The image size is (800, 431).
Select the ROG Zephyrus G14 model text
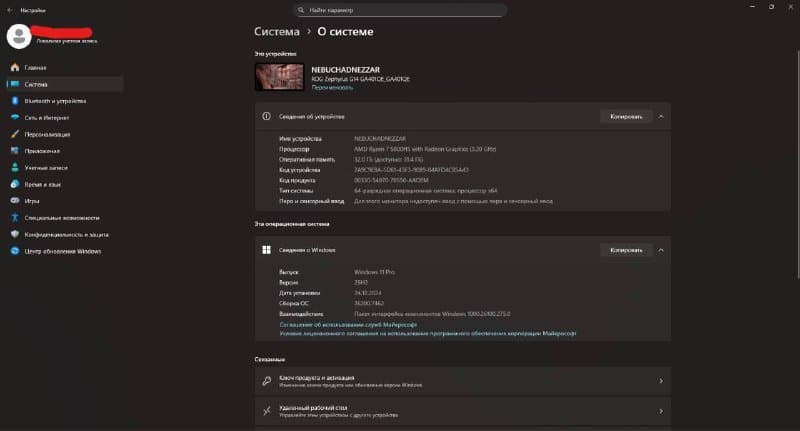[x=361, y=79]
